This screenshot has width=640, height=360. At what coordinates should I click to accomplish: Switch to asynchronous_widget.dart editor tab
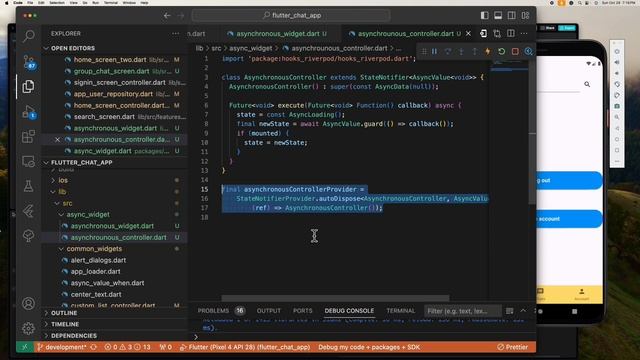tap(277, 33)
